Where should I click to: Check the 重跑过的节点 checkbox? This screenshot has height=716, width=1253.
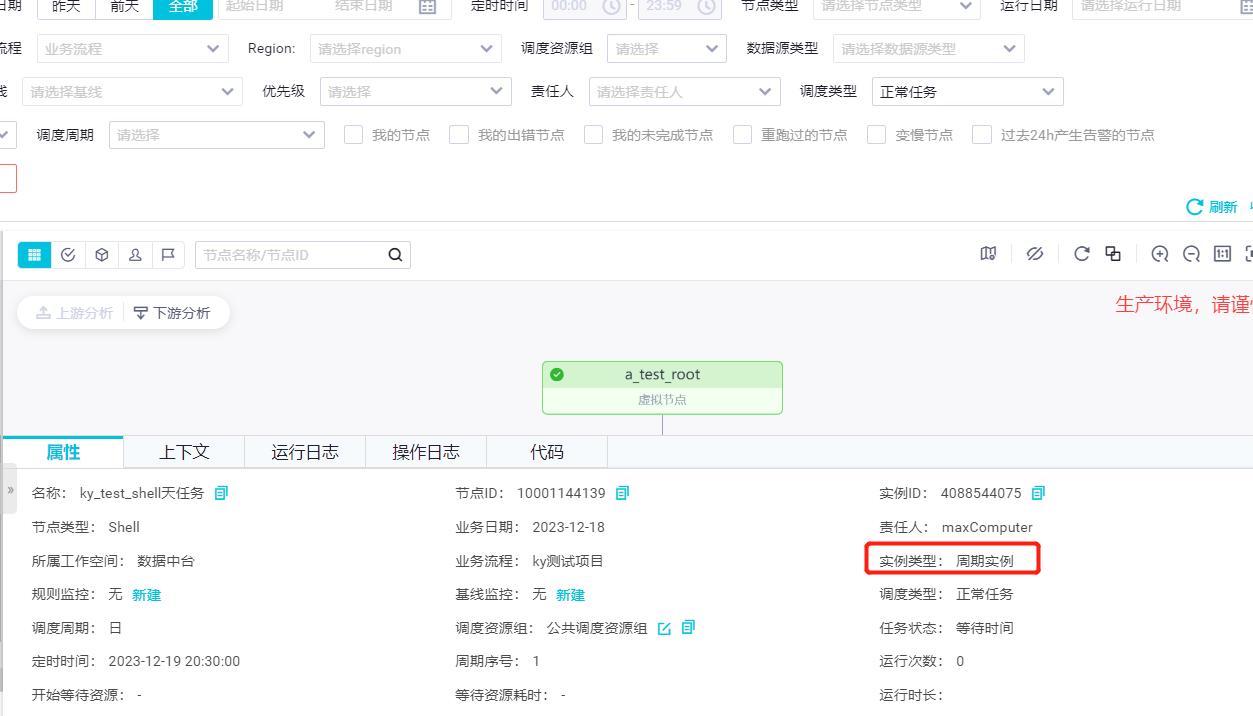pos(742,134)
